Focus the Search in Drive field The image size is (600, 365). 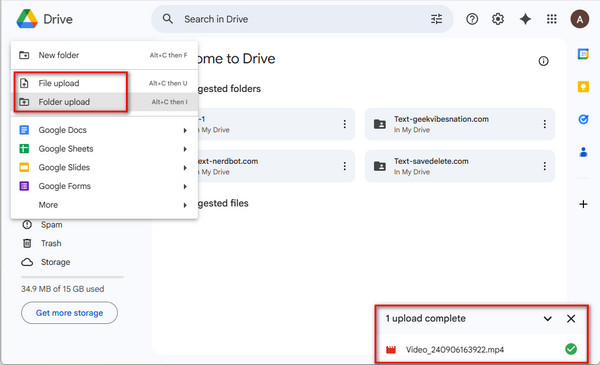[302, 19]
